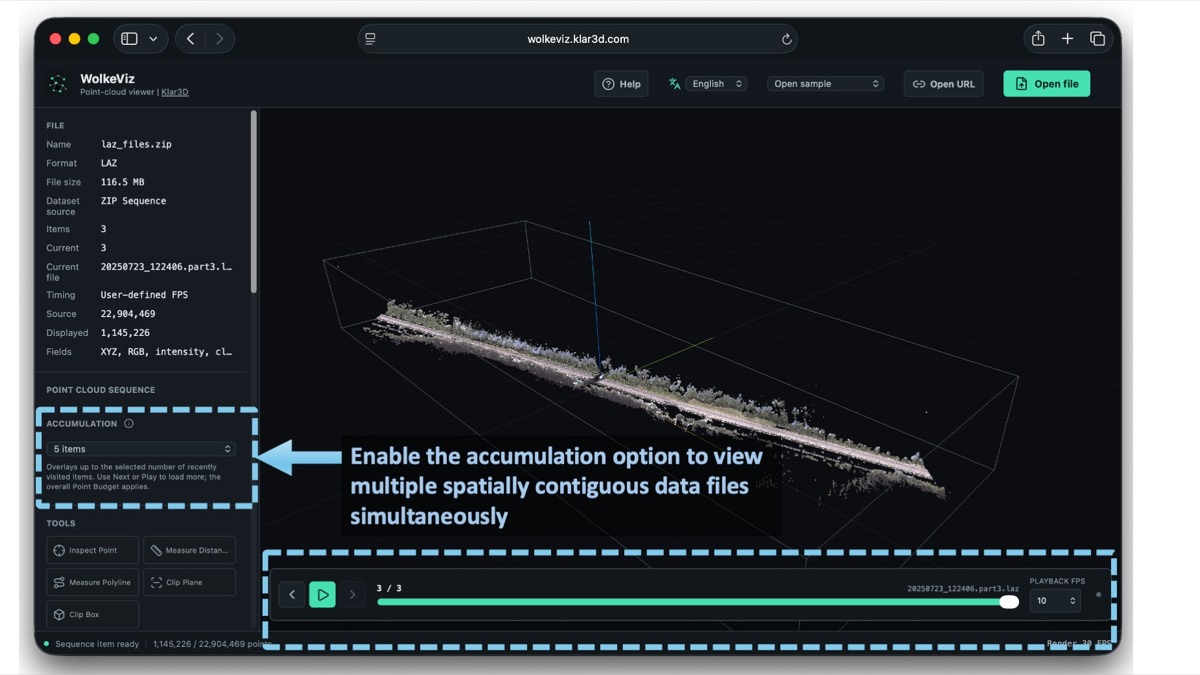Click the Fields value XYZ, RGB, intensity

(167, 352)
